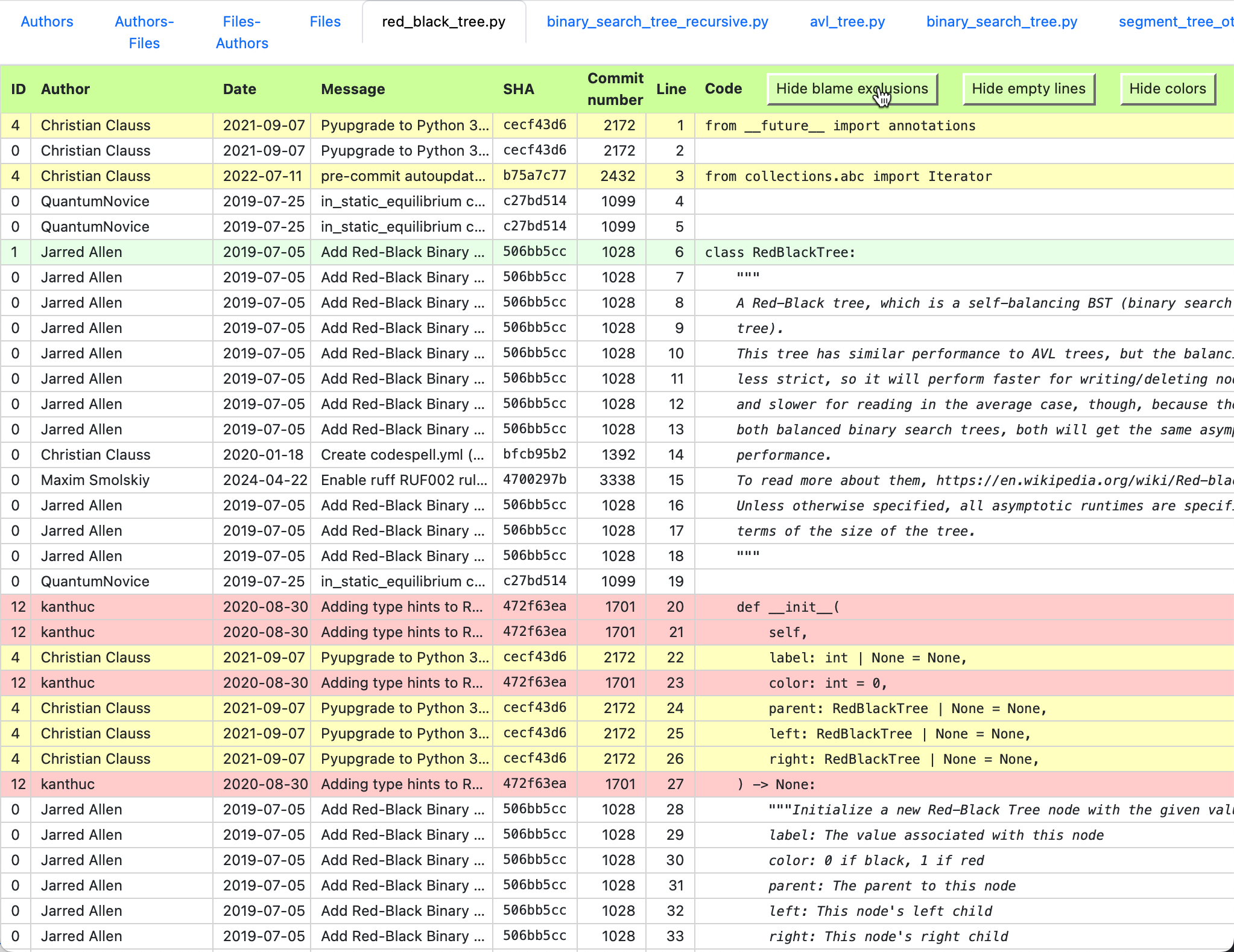Click the Line column header

[671, 89]
